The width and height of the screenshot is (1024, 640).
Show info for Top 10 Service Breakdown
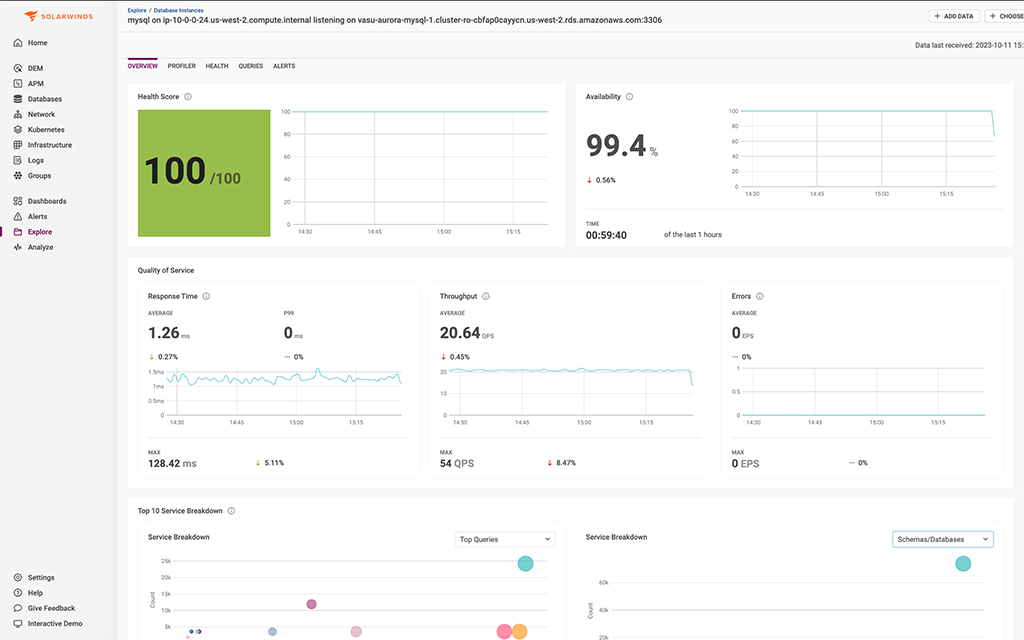pos(231,511)
